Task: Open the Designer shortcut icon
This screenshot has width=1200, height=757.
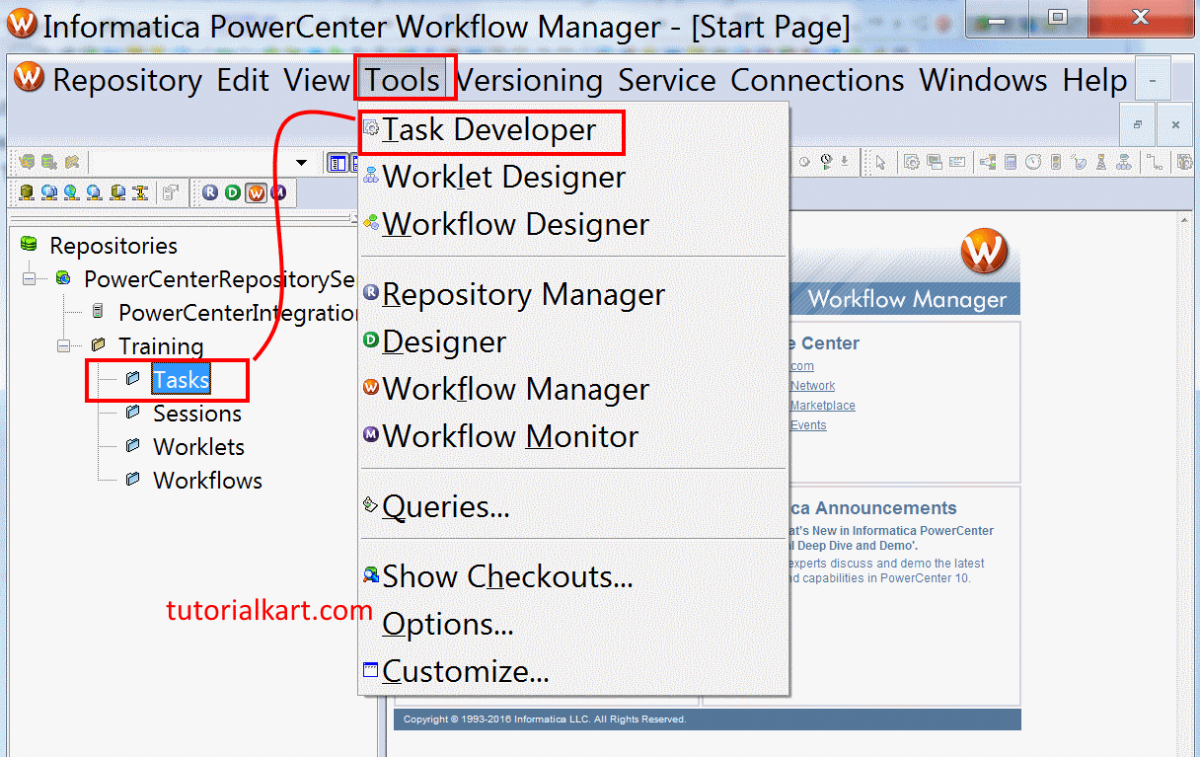Action: tap(232, 192)
